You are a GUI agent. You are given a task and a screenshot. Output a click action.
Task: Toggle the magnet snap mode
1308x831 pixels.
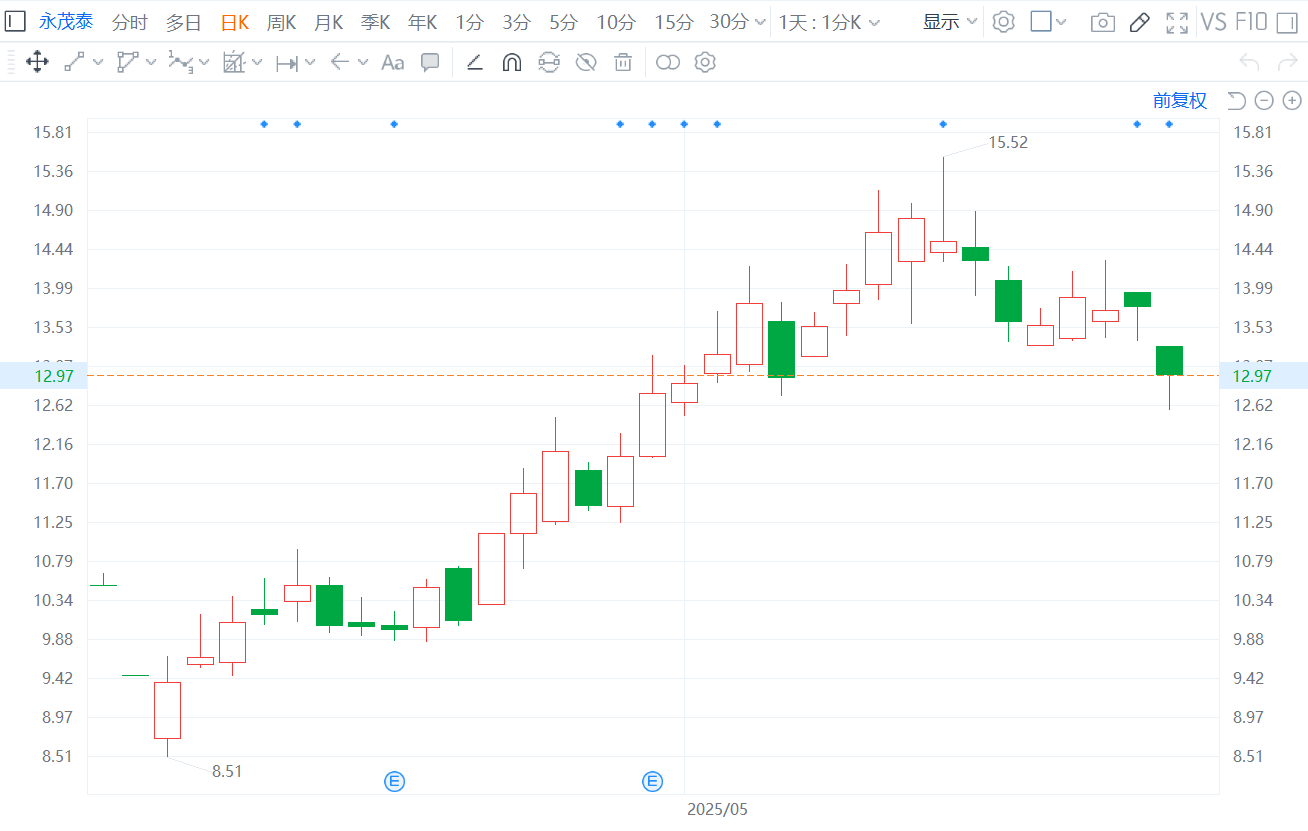(x=511, y=63)
